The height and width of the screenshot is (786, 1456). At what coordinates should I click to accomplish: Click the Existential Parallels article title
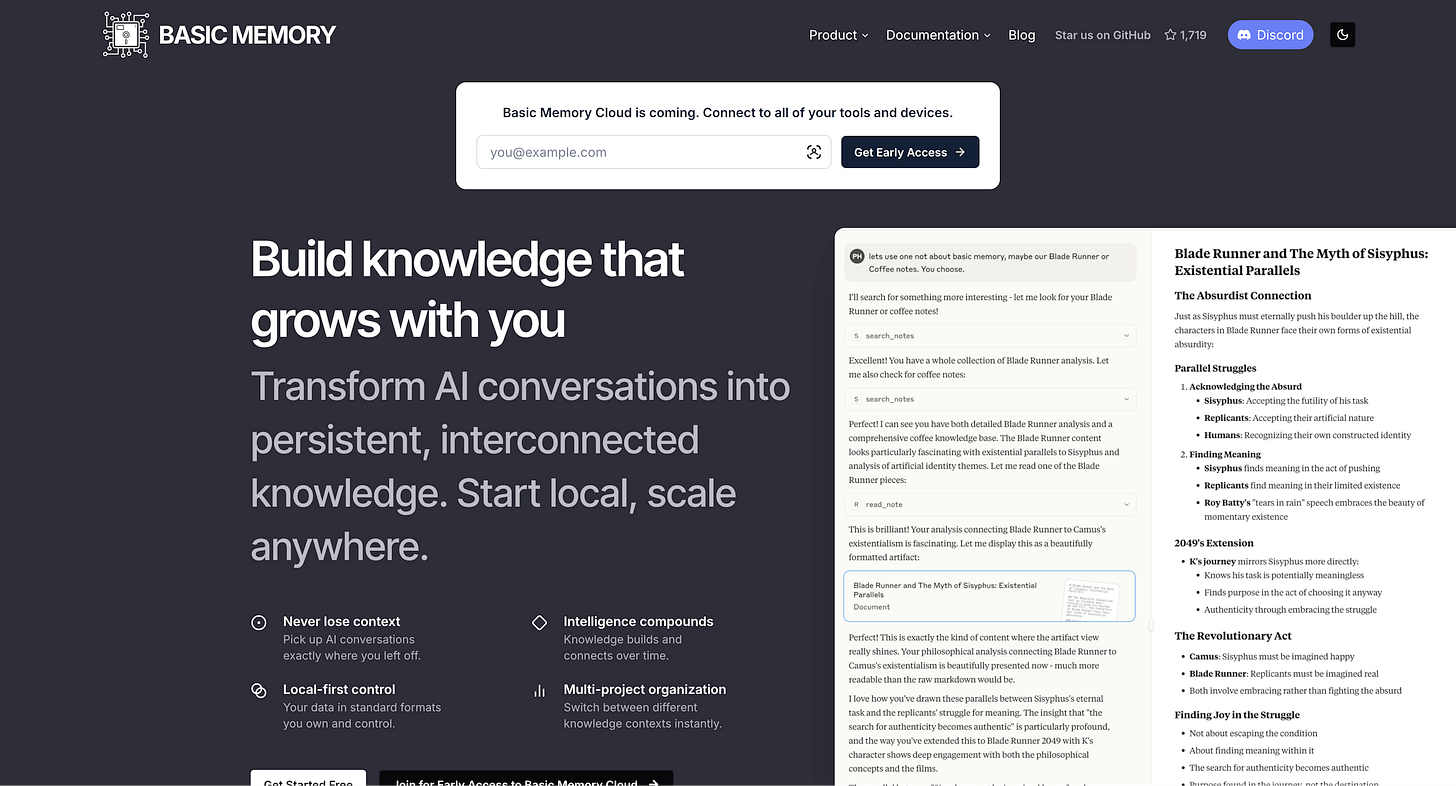(1301, 262)
